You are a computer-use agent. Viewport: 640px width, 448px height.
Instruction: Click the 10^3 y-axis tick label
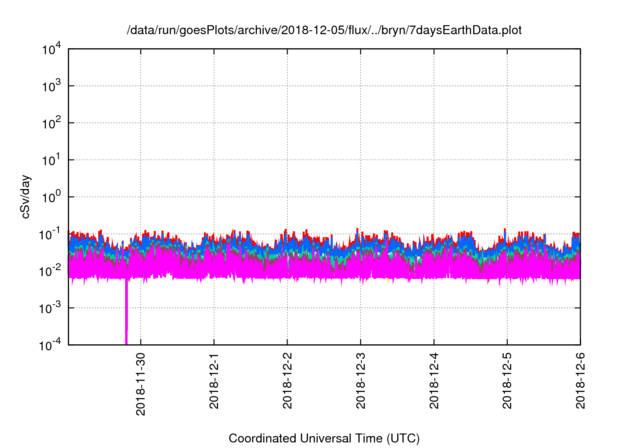[51, 86]
